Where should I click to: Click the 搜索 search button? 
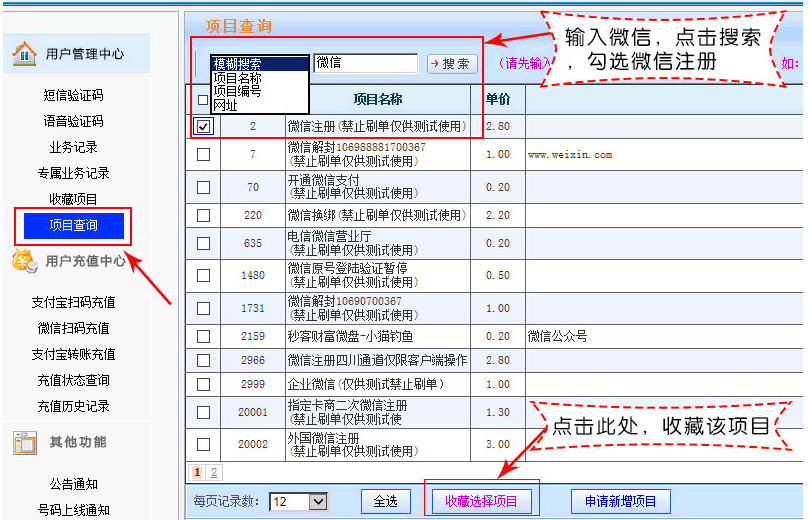(x=452, y=64)
